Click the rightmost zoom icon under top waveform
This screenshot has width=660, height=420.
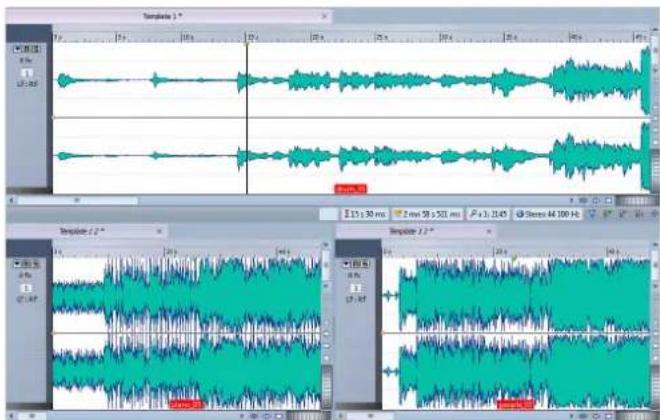[x=608, y=201]
